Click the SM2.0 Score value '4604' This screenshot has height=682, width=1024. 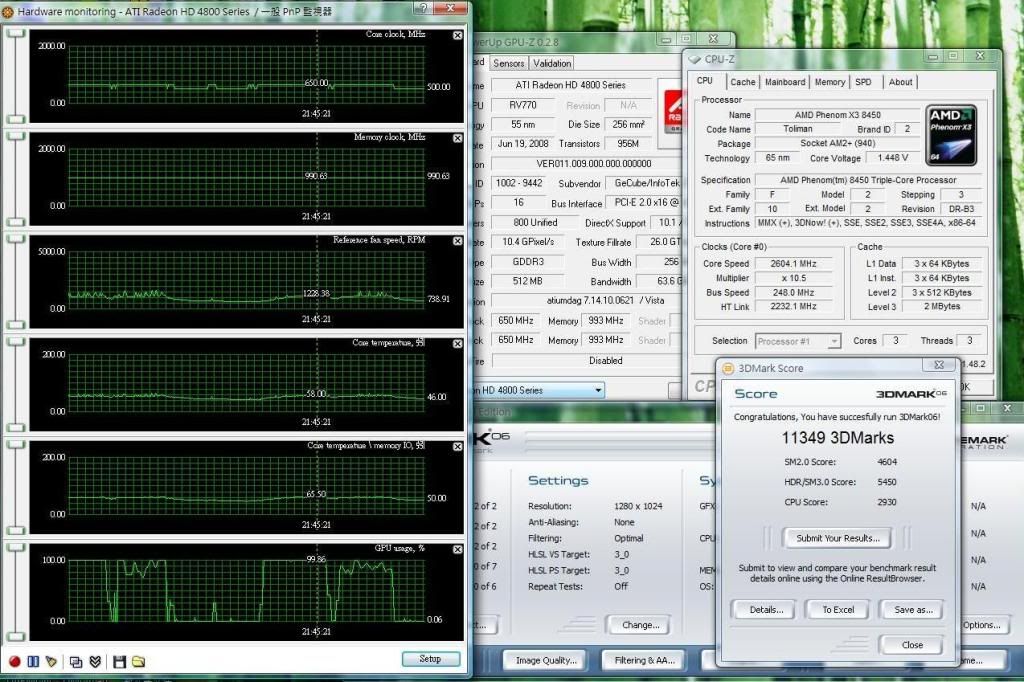click(887, 462)
